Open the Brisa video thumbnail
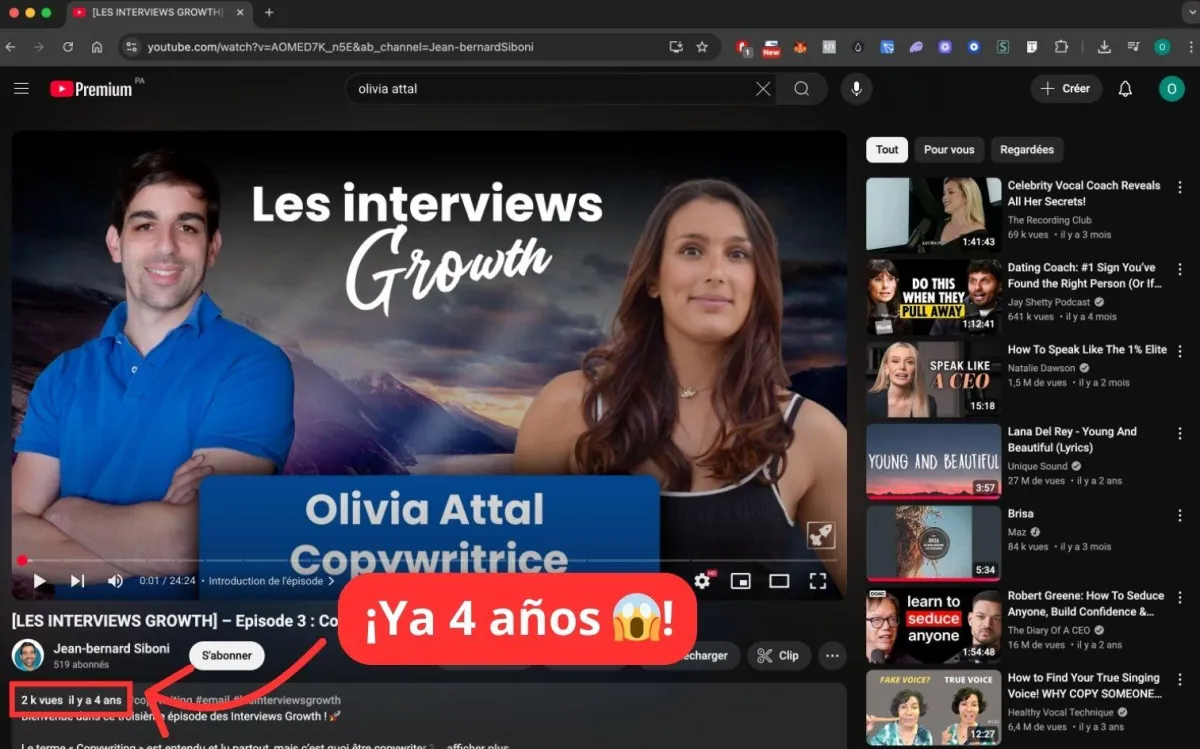 pyautogui.click(x=933, y=543)
